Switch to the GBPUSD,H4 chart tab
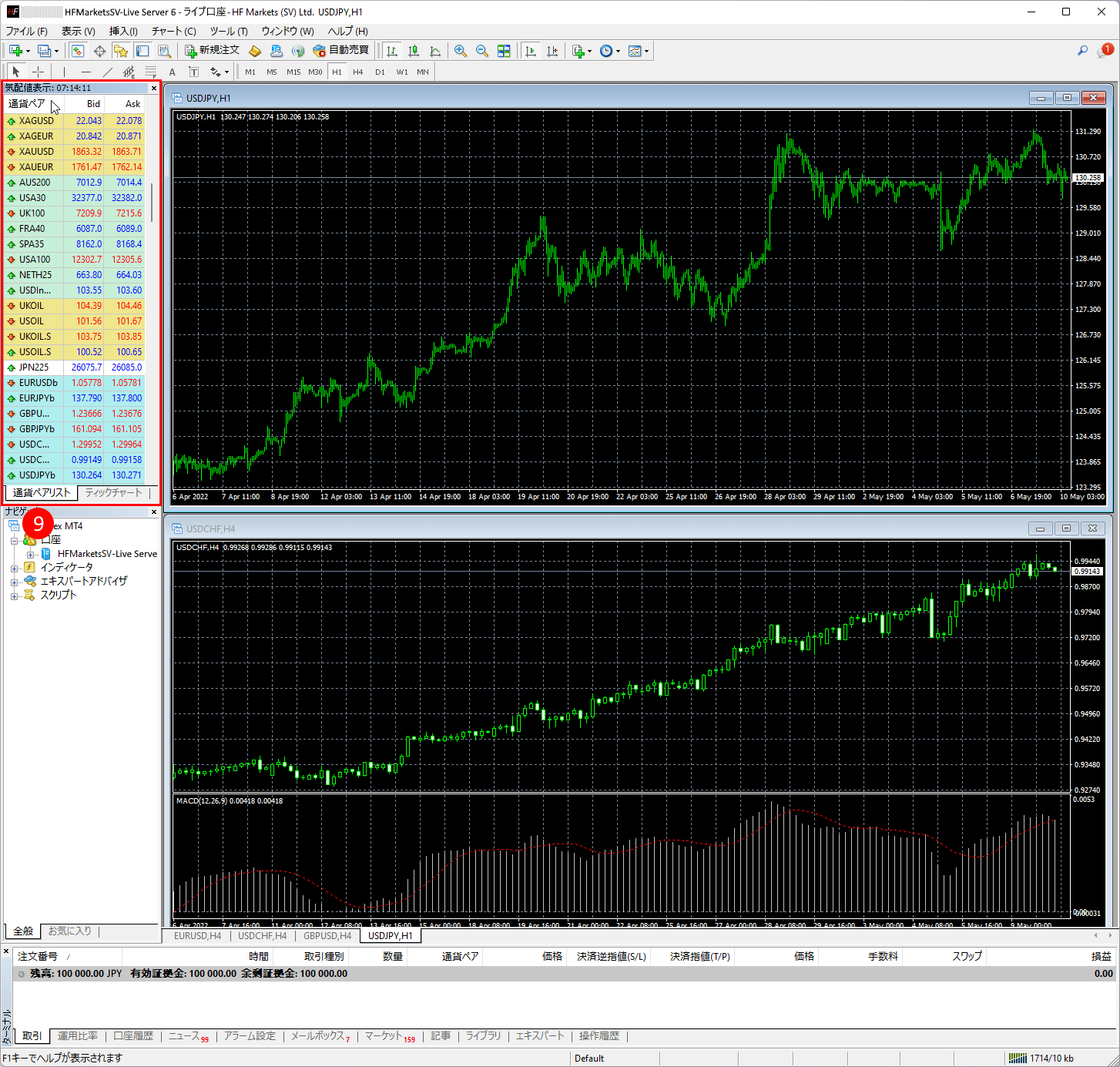This screenshot has width=1120, height=1067. [327, 935]
